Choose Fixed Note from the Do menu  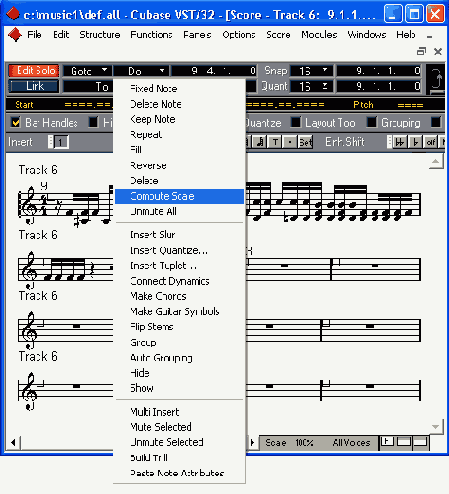(x=179, y=89)
